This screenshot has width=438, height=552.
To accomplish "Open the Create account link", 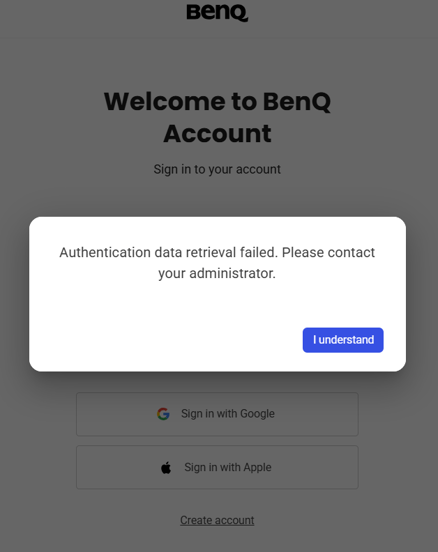I will tap(217, 520).
